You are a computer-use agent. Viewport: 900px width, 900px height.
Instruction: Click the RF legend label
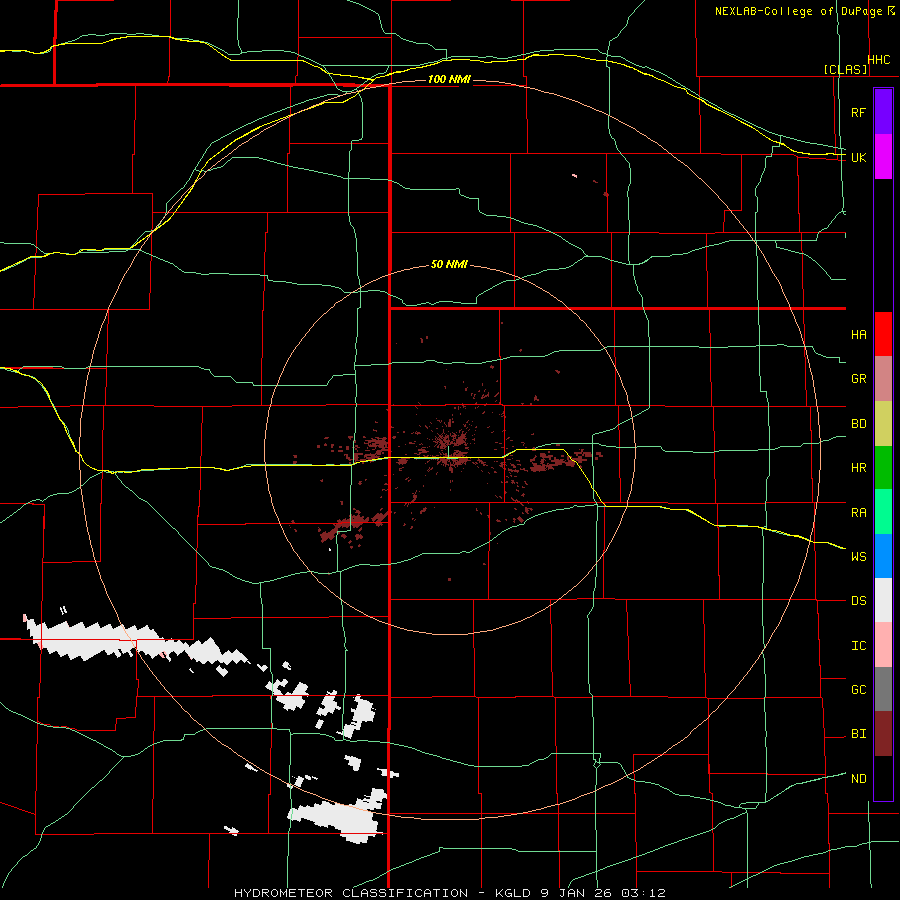[x=858, y=112]
